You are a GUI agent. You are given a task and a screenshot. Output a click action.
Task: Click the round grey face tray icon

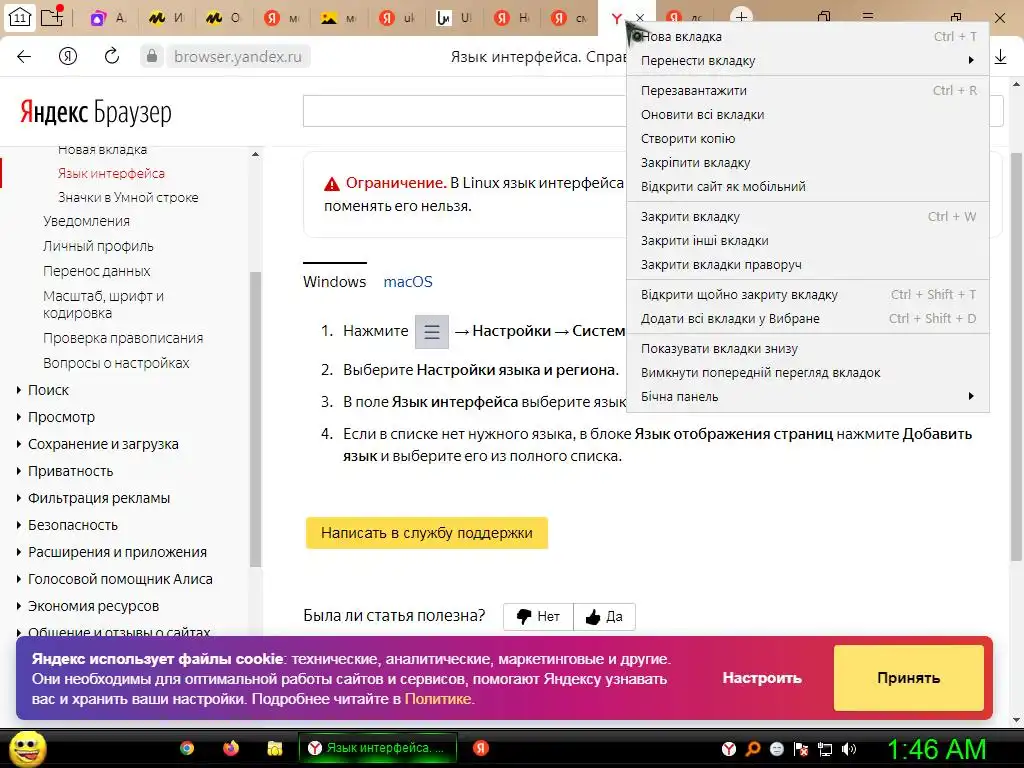tap(776, 749)
